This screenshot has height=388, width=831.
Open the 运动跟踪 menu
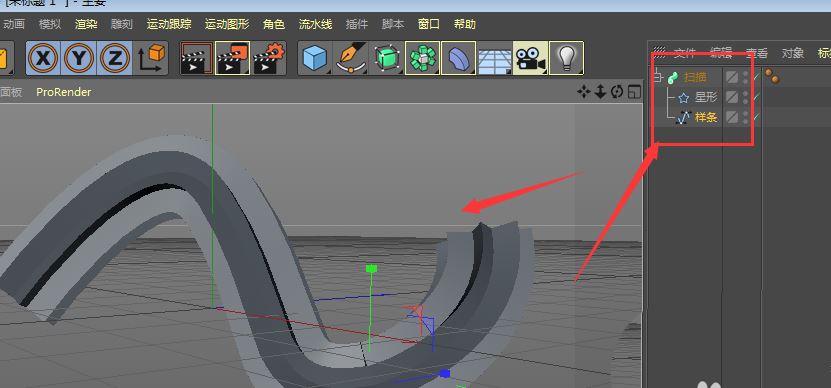169,24
